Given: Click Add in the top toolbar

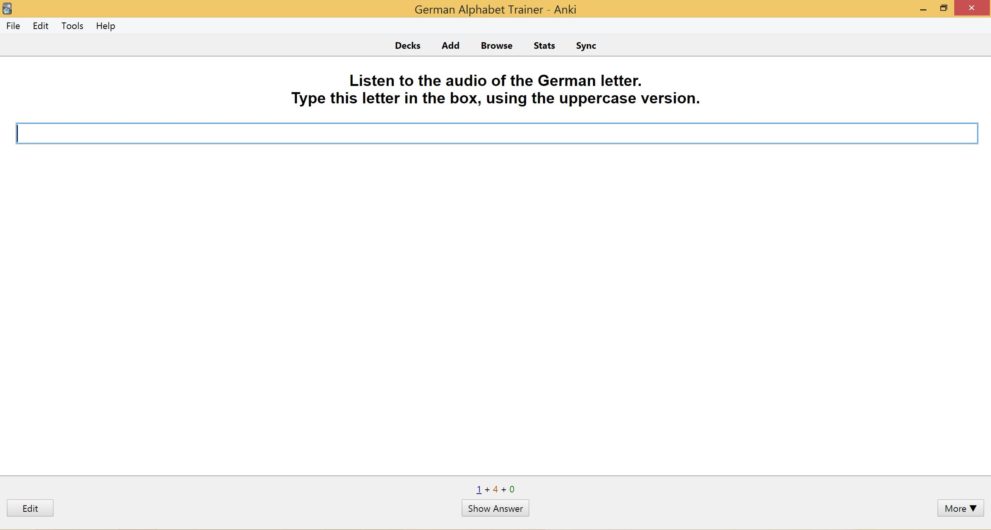Looking at the screenshot, I should [450, 46].
